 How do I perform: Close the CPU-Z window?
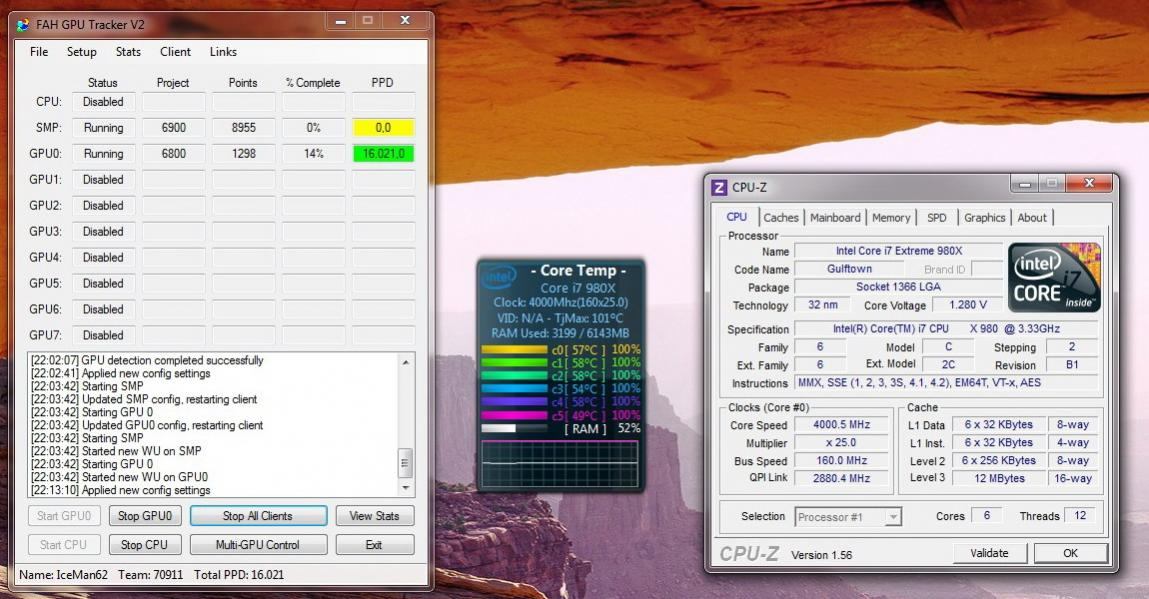click(1089, 183)
